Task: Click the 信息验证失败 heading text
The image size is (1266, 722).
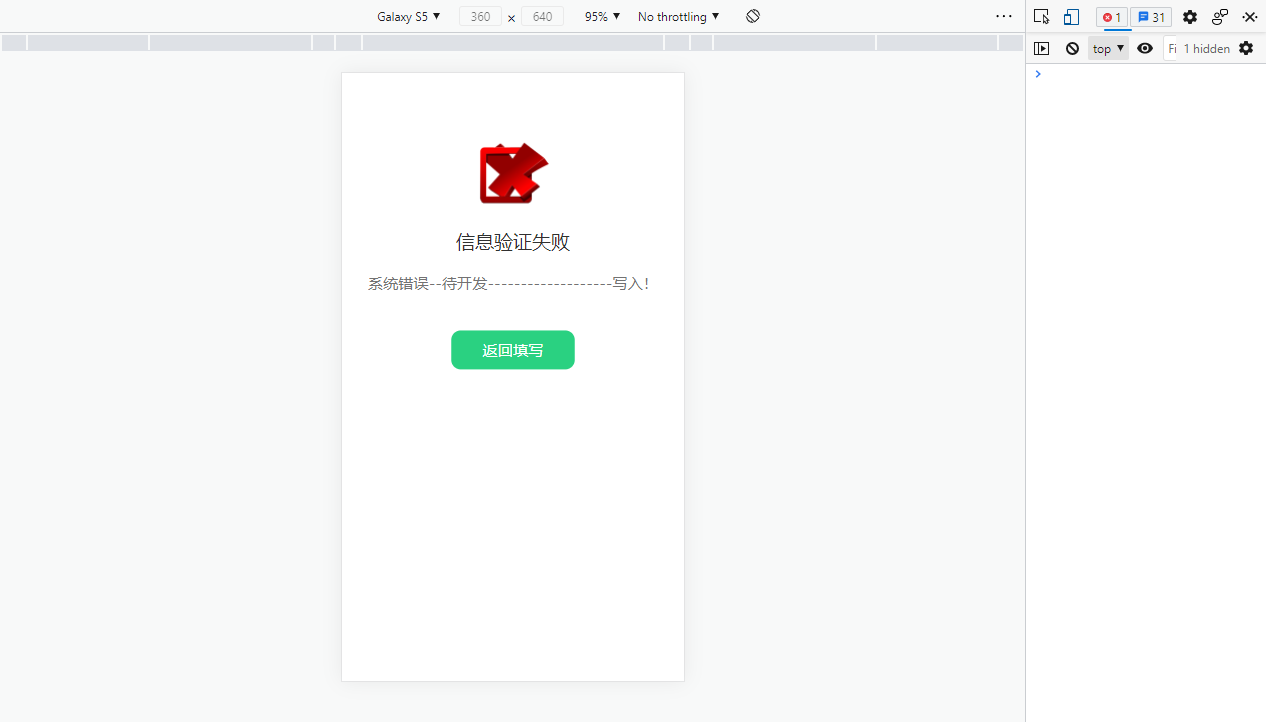Action: click(x=513, y=242)
